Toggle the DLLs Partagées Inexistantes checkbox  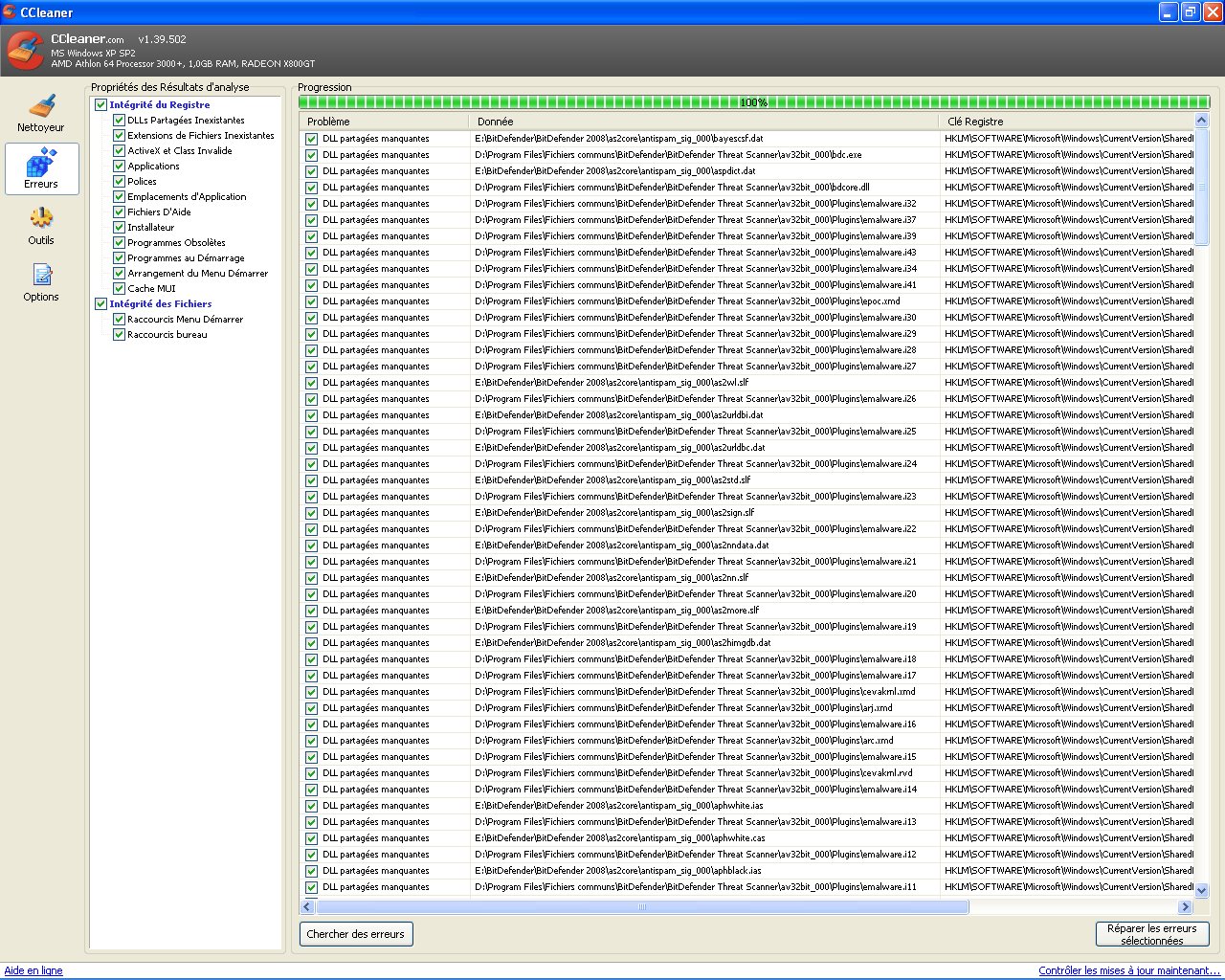(119, 121)
